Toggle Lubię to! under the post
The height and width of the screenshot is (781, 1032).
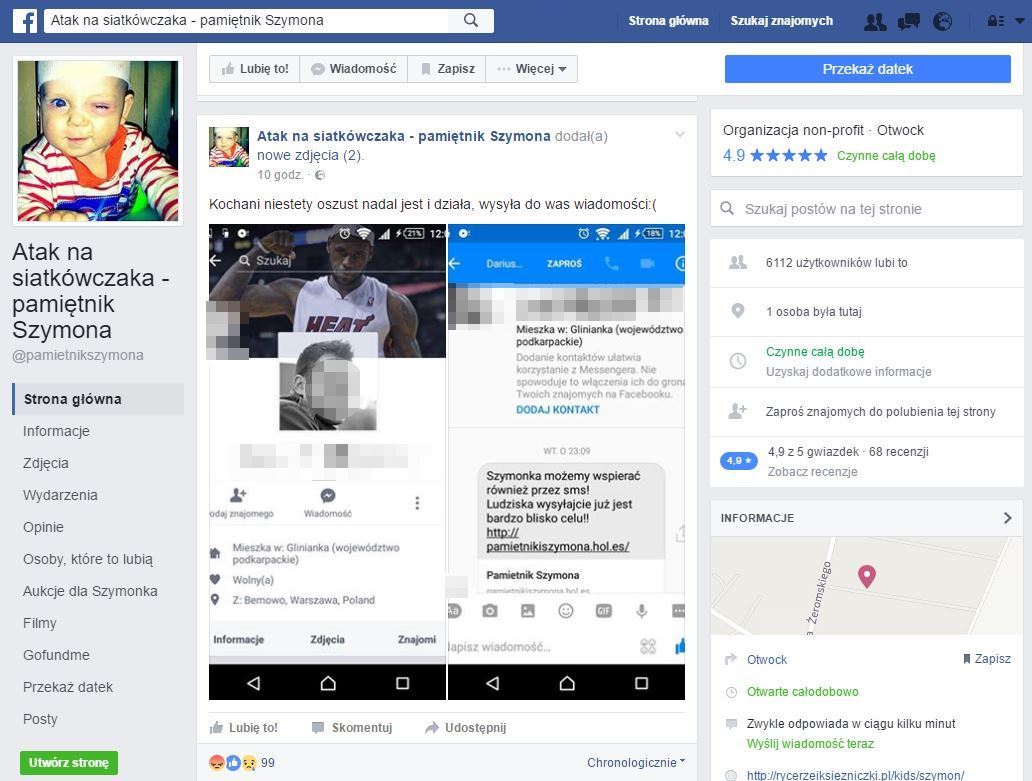click(x=244, y=727)
